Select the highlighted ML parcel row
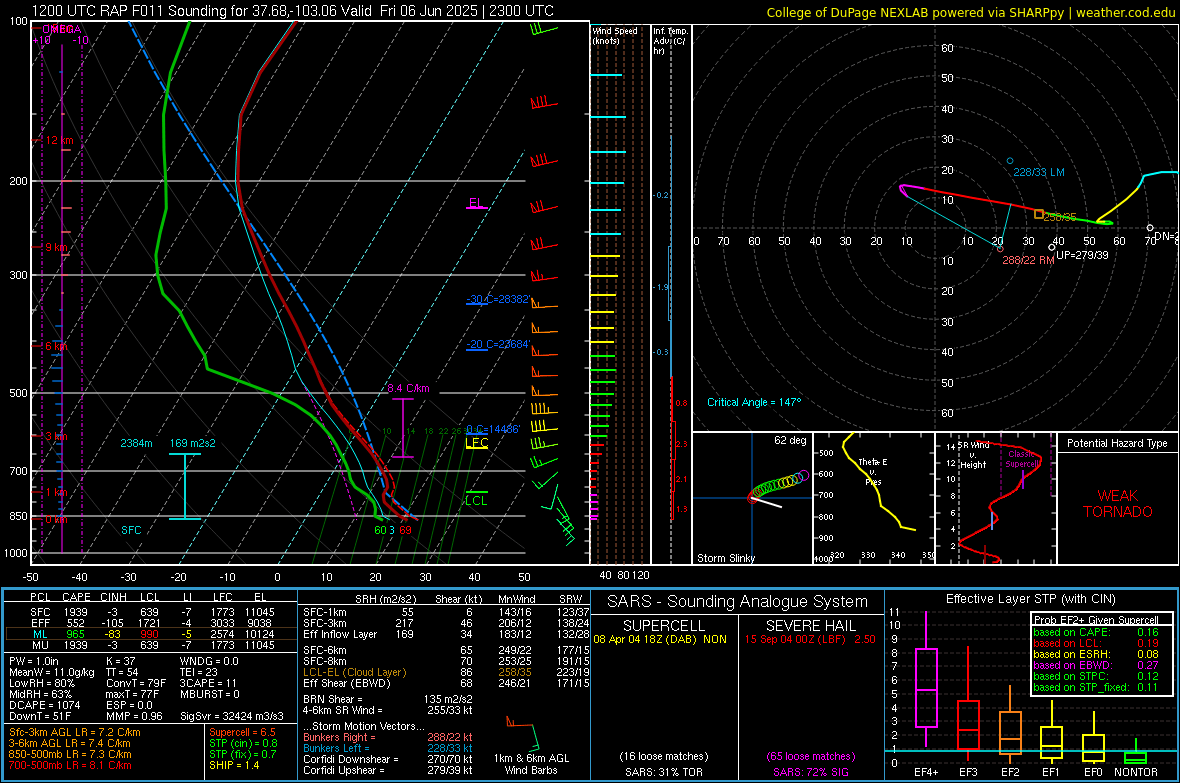 click(x=151, y=634)
